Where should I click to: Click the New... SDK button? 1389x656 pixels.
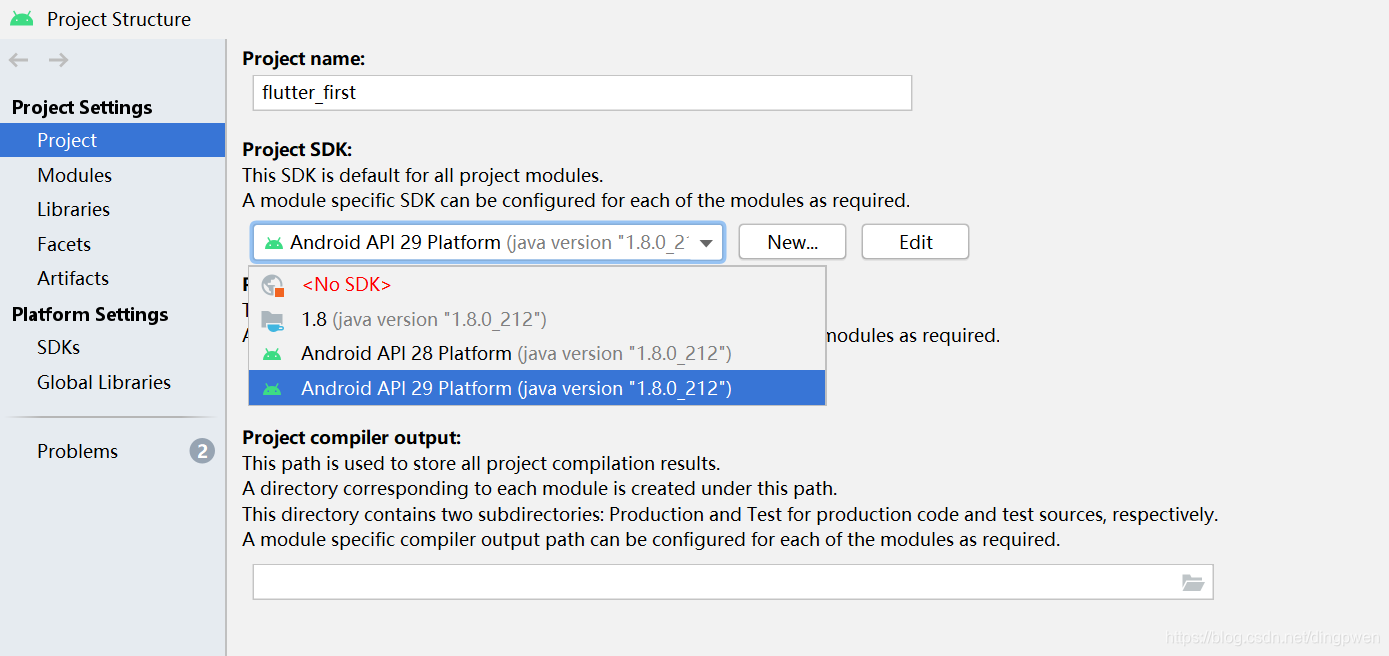pyautogui.click(x=792, y=242)
